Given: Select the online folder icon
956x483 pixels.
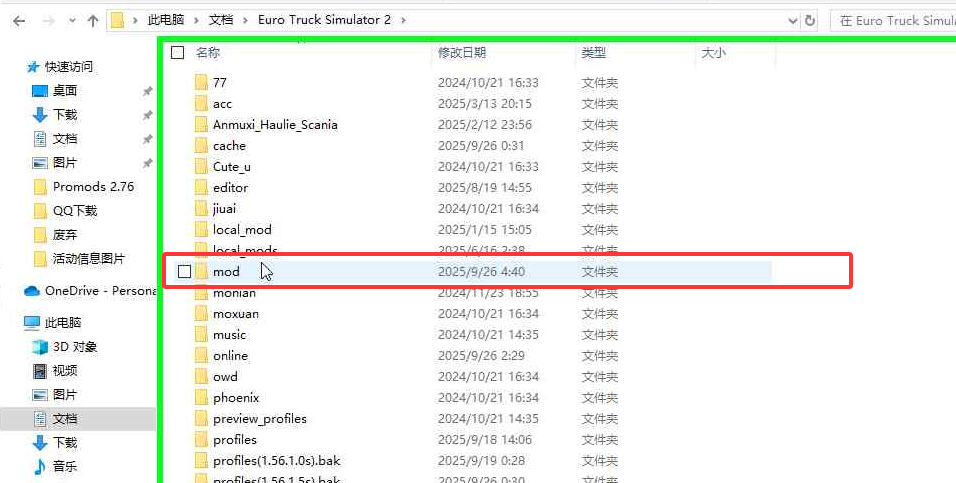Looking at the screenshot, I should click(201, 356).
